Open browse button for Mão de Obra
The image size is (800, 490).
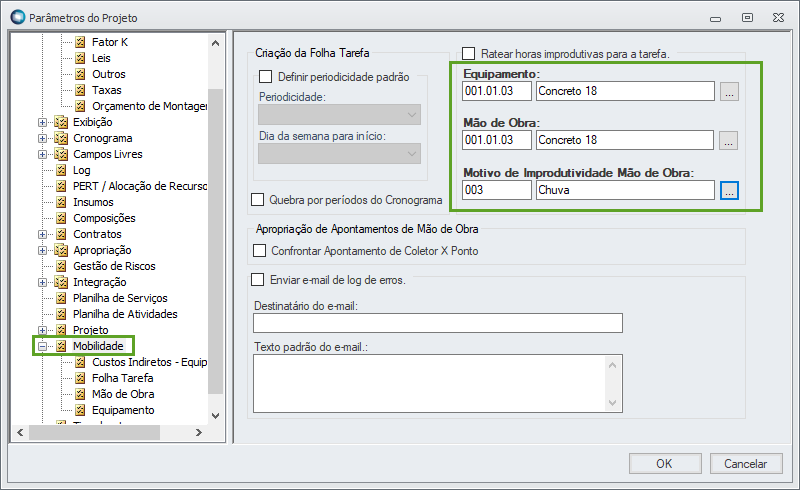point(729,140)
